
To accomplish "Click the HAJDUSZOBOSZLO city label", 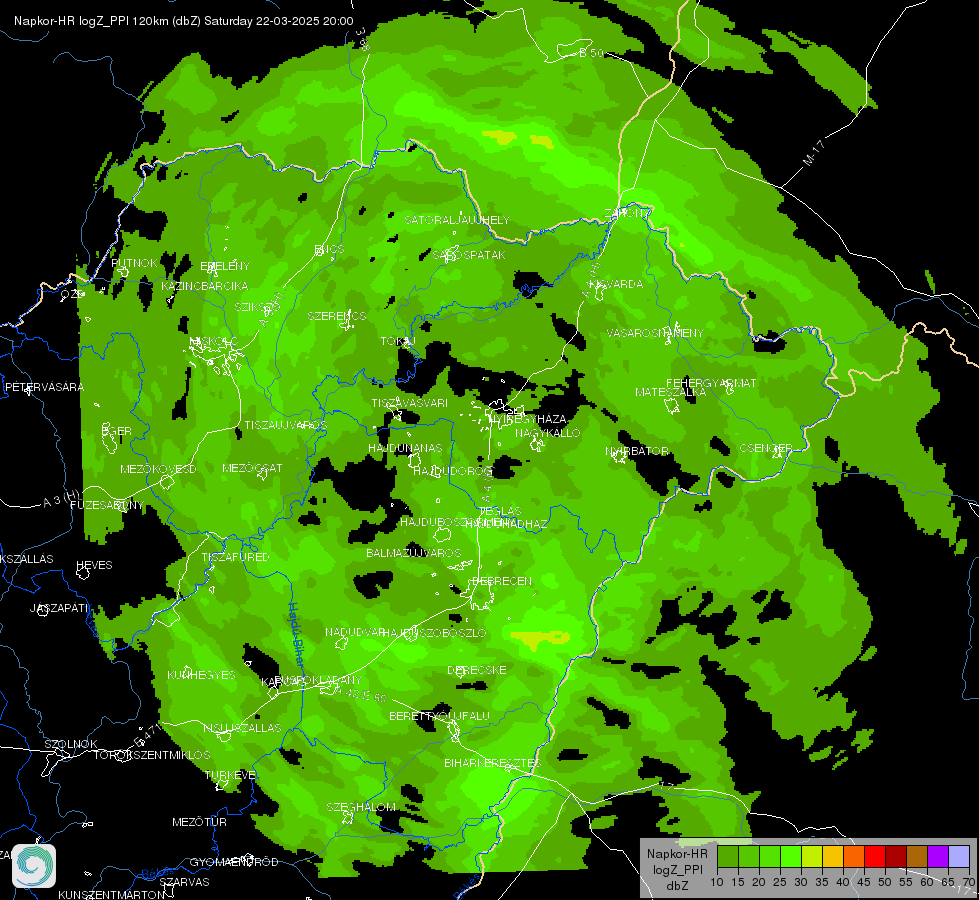I will coord(435,633).
